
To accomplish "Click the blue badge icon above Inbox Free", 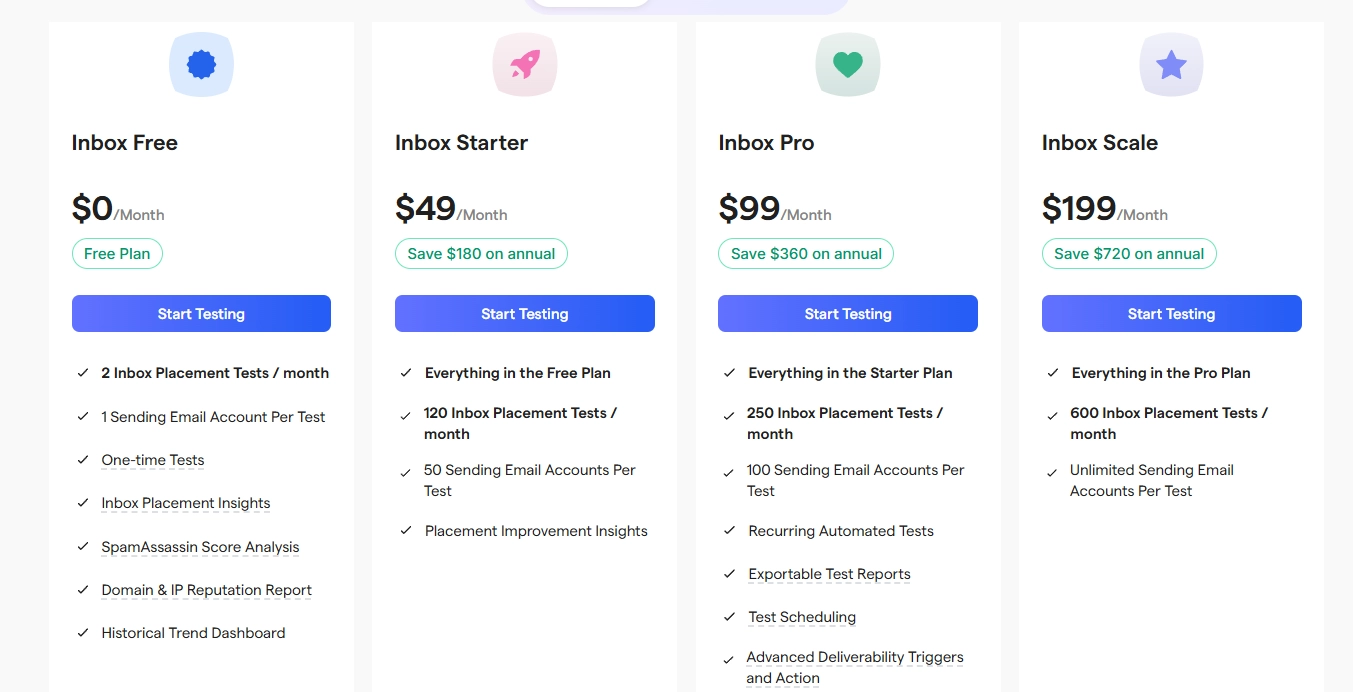I will [201, 65].
